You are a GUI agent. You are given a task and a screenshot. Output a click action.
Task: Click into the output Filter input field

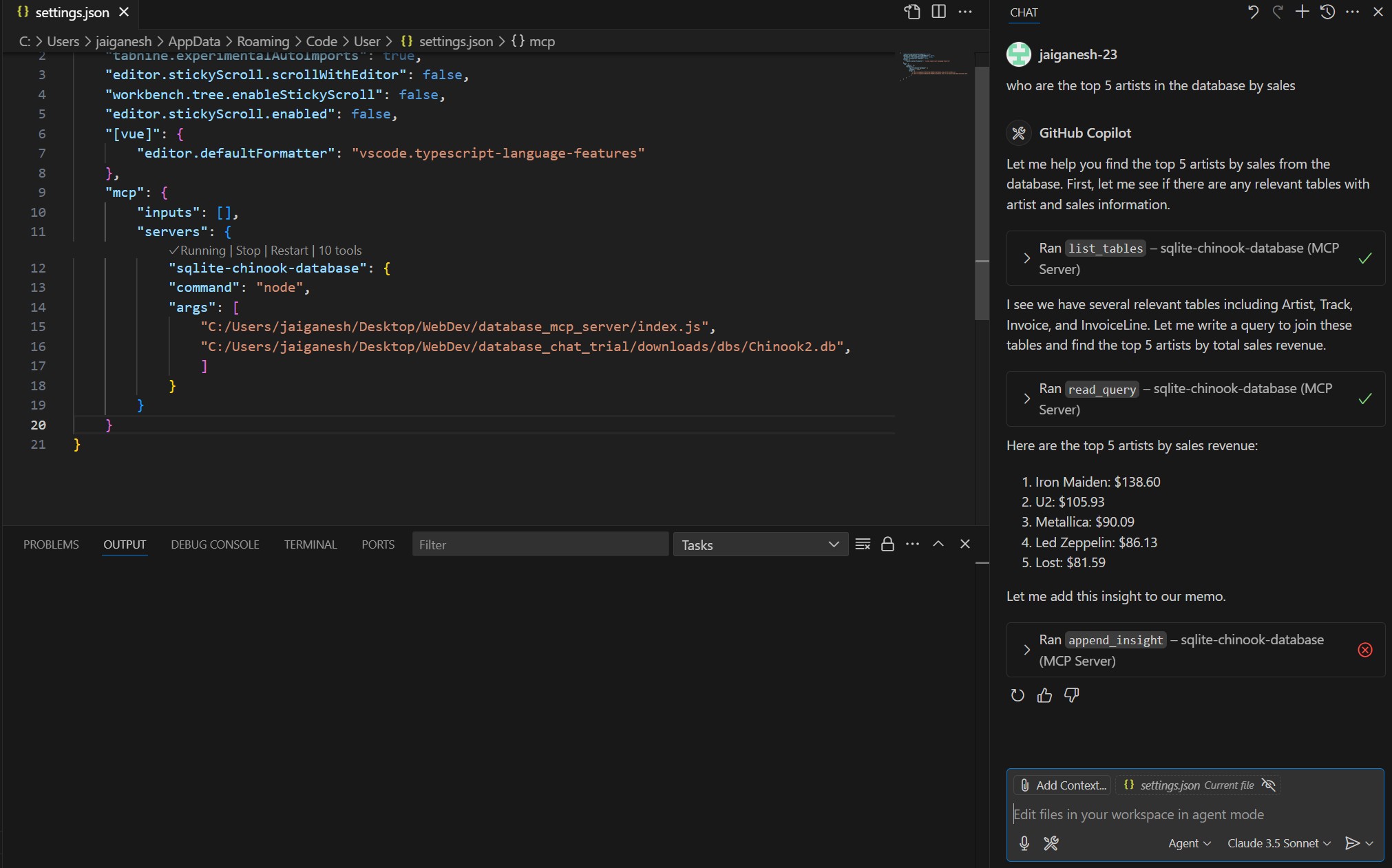[x=540, y=544]
